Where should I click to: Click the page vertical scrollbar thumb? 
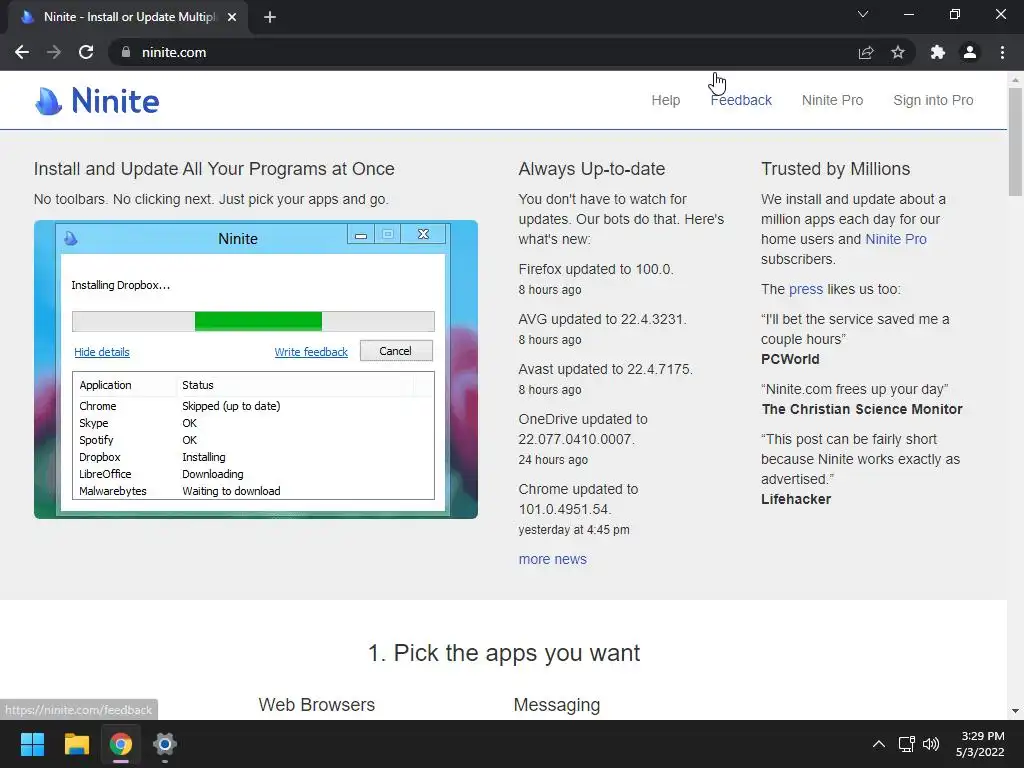[x=1015, y=141]
